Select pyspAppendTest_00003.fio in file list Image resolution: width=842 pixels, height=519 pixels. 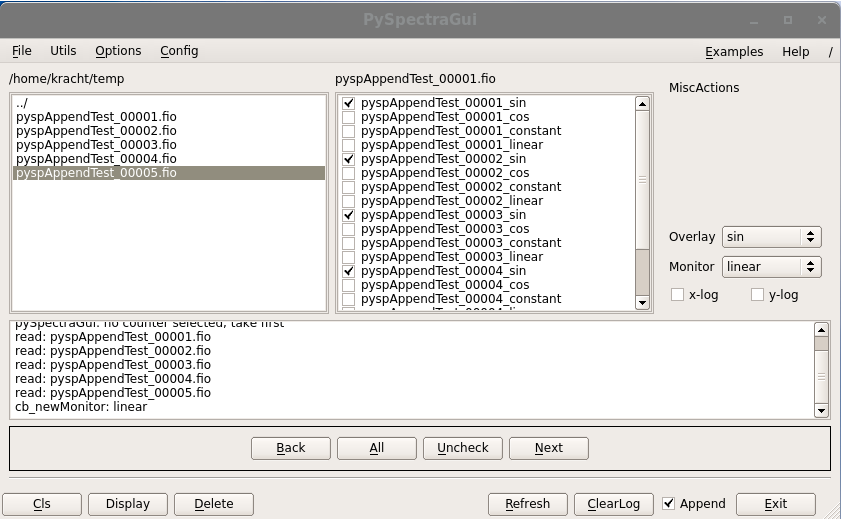coord(169,145)
